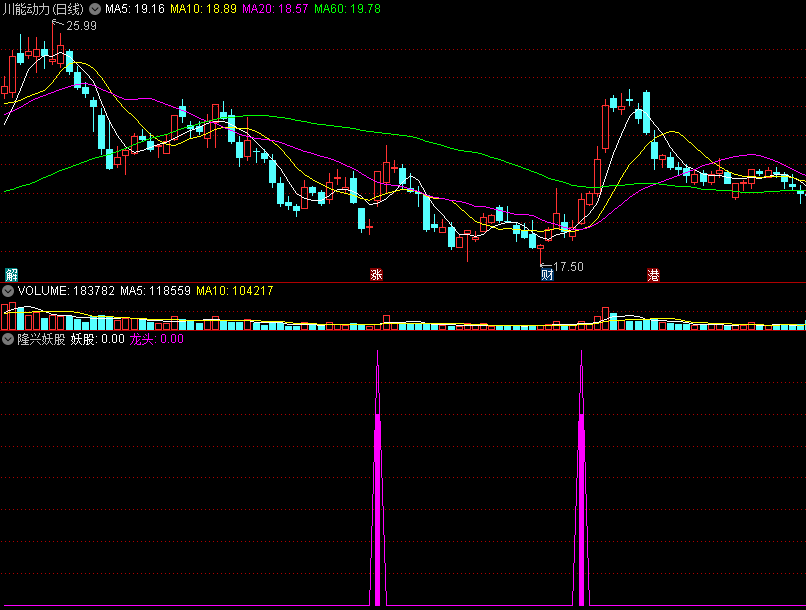The image size is (806, 610).
Task: Click the 17.50 low price label
Action: click(x=568, y=267)
